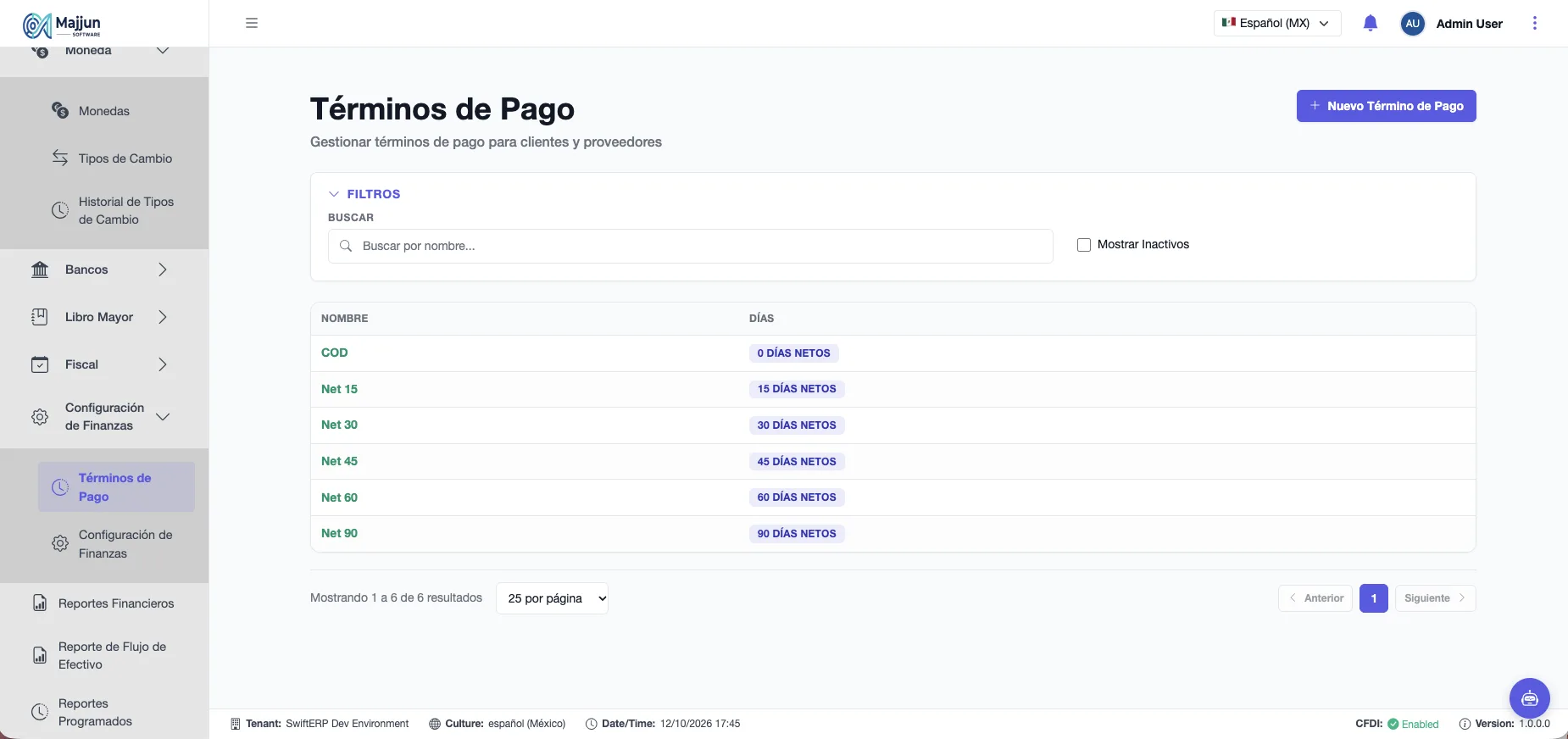Click the Reporte de Flujo de Efectivo icon
1568x739 pixels.
(40, 655)
